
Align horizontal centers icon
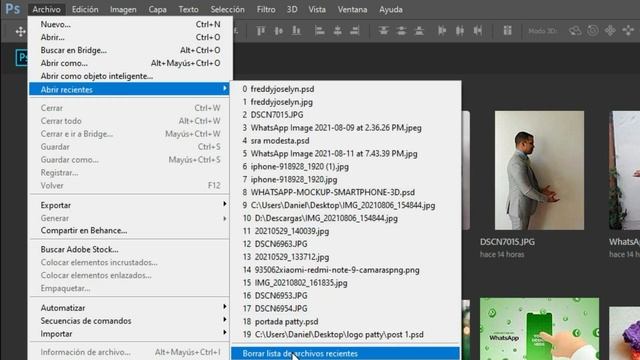(x=338, y=31)
